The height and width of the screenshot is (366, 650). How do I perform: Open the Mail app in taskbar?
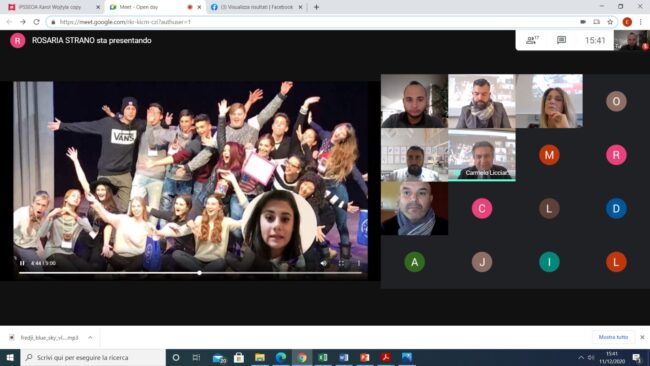click(x=218, y=357)
